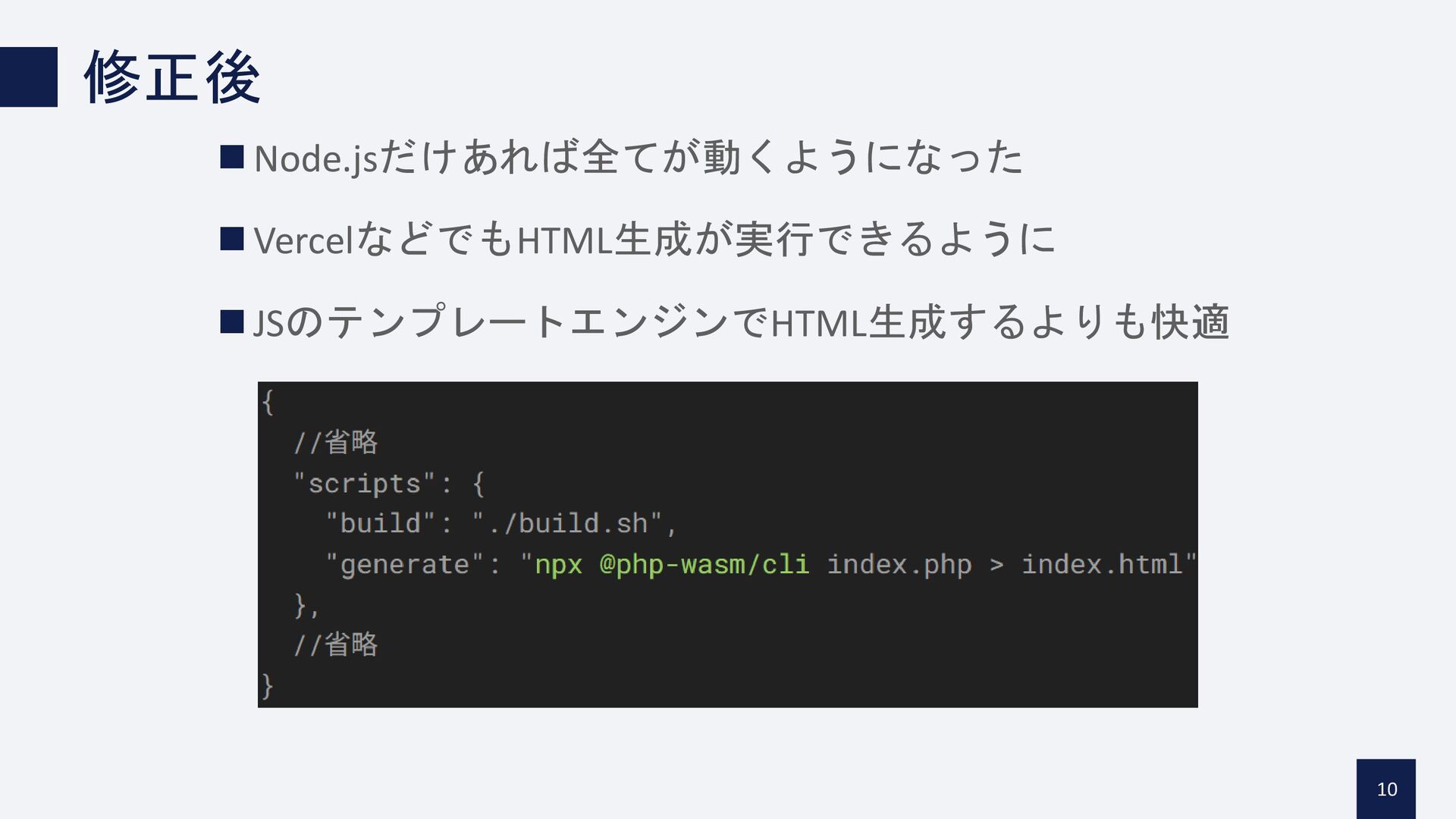Click the slide title 修正後
This screenshot has width=1456, height=819.
(173, 77)
